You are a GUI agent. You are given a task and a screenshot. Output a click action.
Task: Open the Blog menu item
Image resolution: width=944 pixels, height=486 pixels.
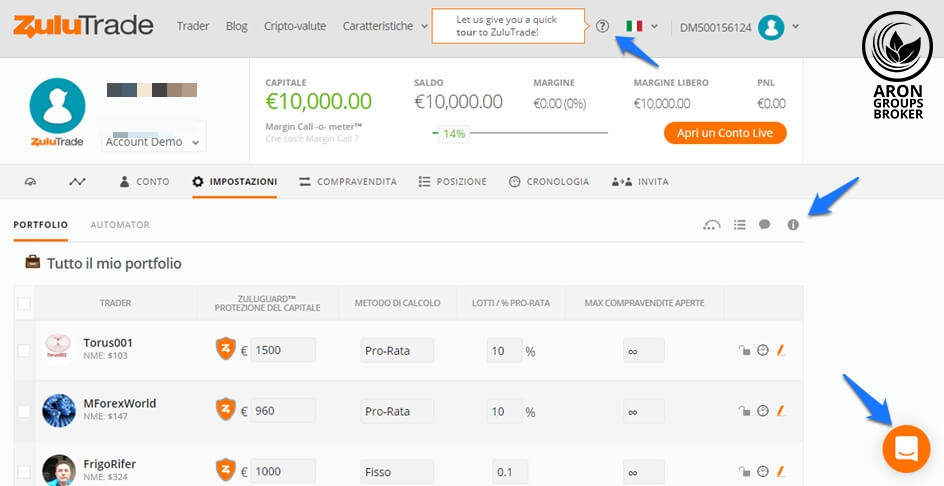point(237,26)
